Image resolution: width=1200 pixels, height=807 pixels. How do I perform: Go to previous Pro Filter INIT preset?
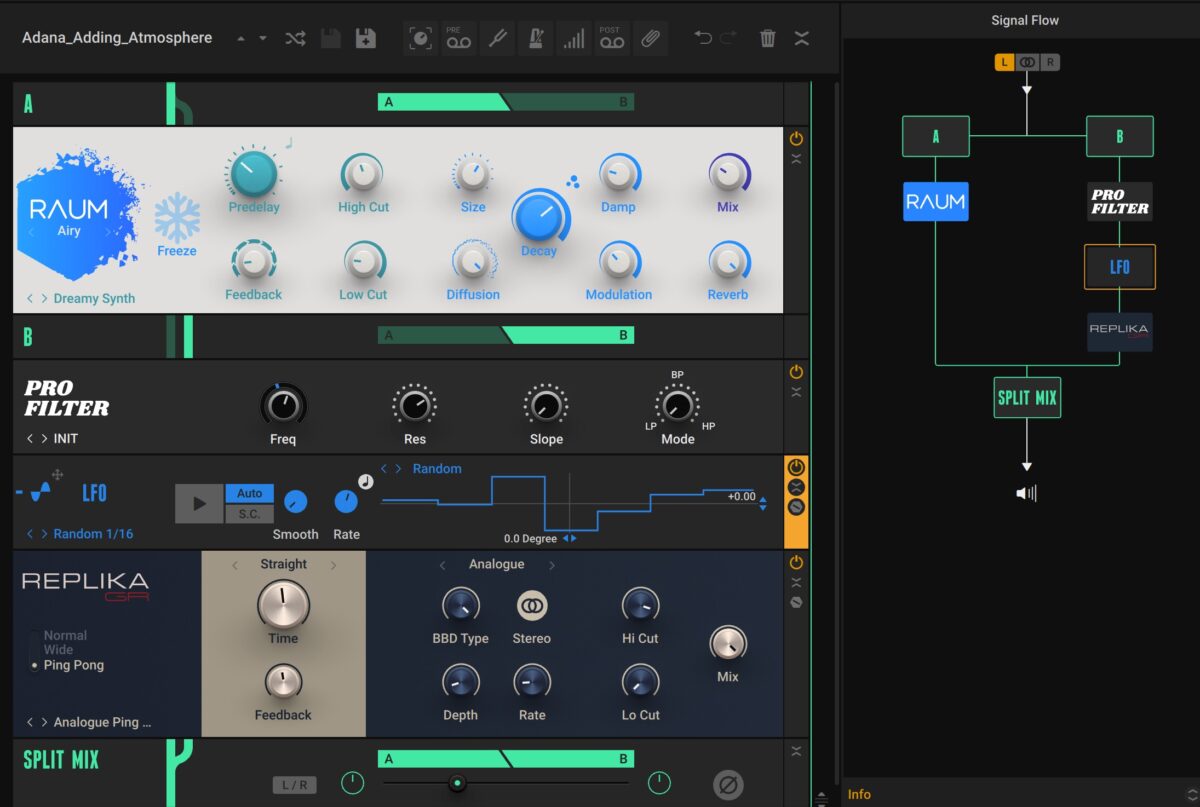[x=30, y=438]
